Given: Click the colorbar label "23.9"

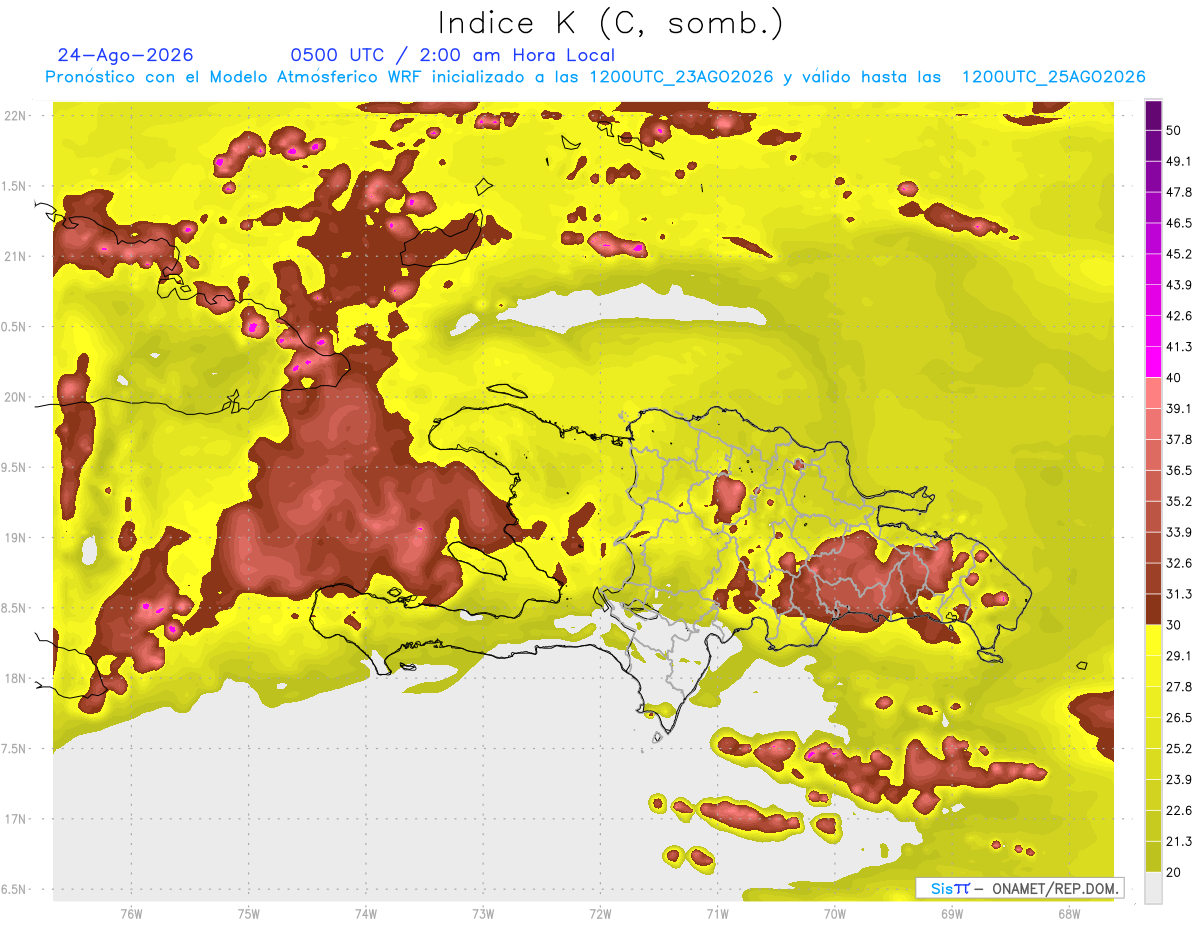Looking at the screenshot, I should 1178,779.
